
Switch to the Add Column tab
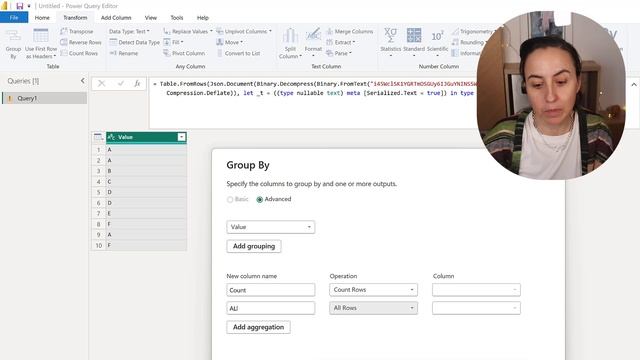pyautogui.click(x=116, y=18)
